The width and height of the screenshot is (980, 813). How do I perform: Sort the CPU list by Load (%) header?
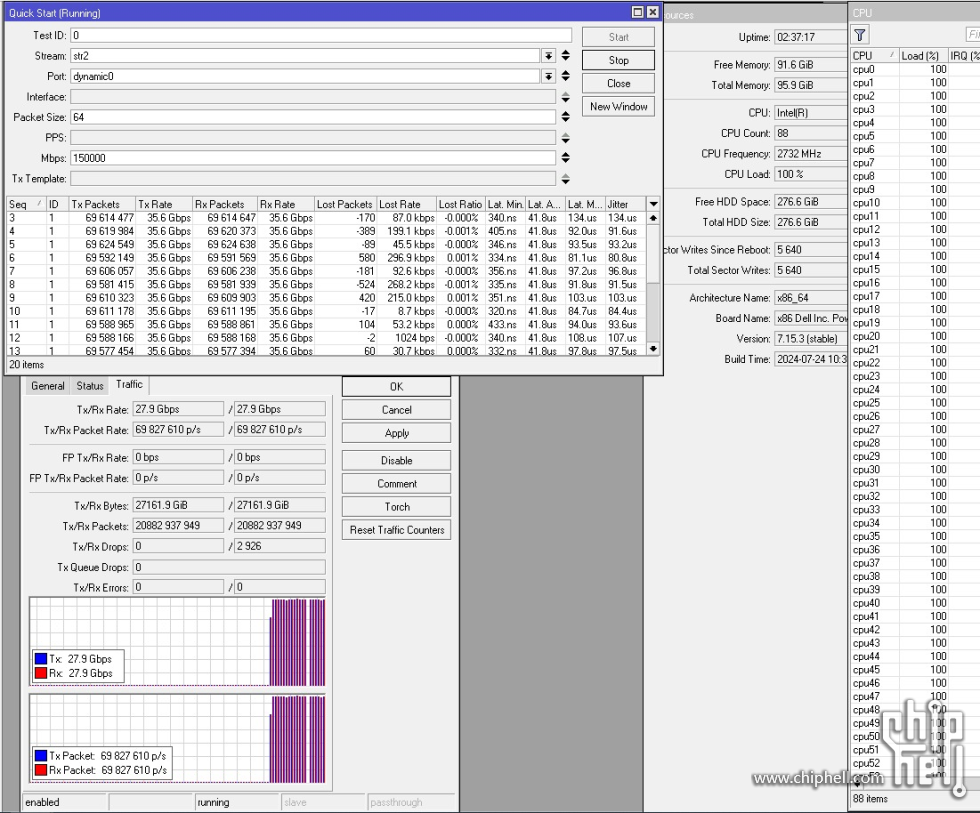[922, 56]
